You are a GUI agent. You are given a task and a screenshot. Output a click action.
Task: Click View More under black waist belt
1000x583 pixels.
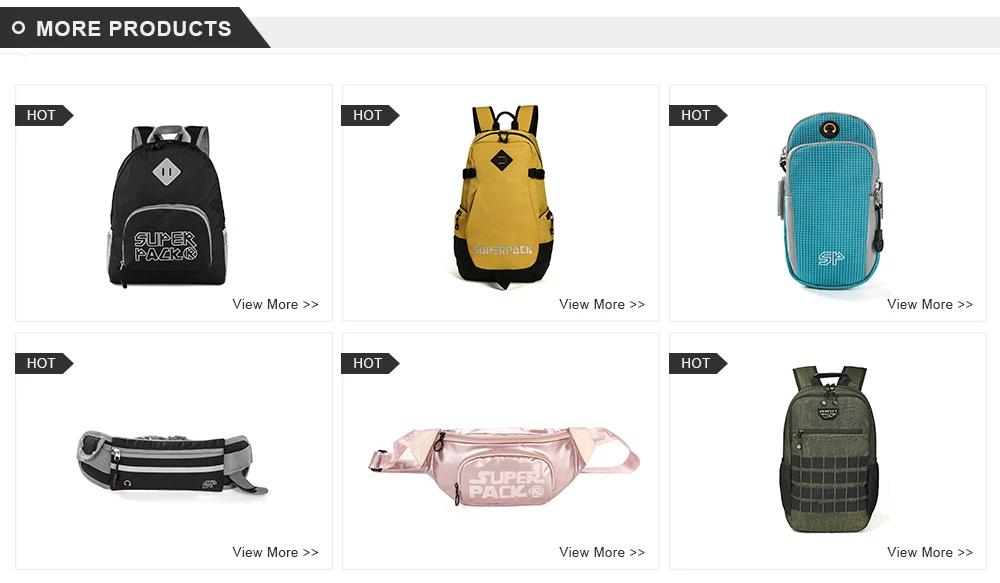[x=275, y=552]
